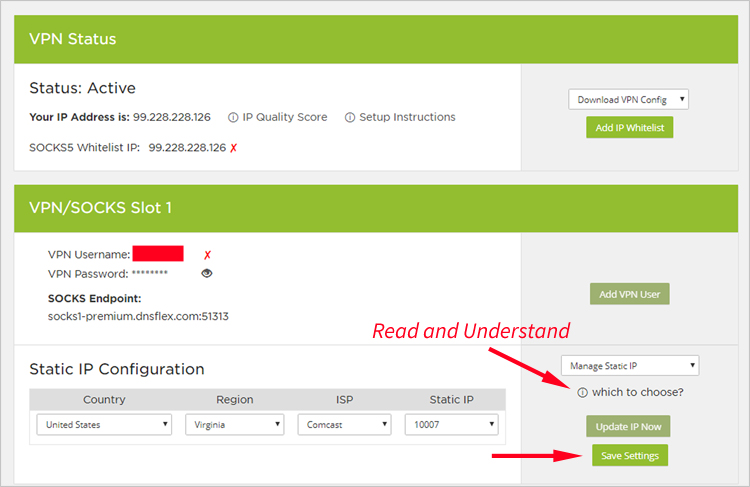Click Add IP Whitelist button
750x487 pixels.
tap(629, 128)
